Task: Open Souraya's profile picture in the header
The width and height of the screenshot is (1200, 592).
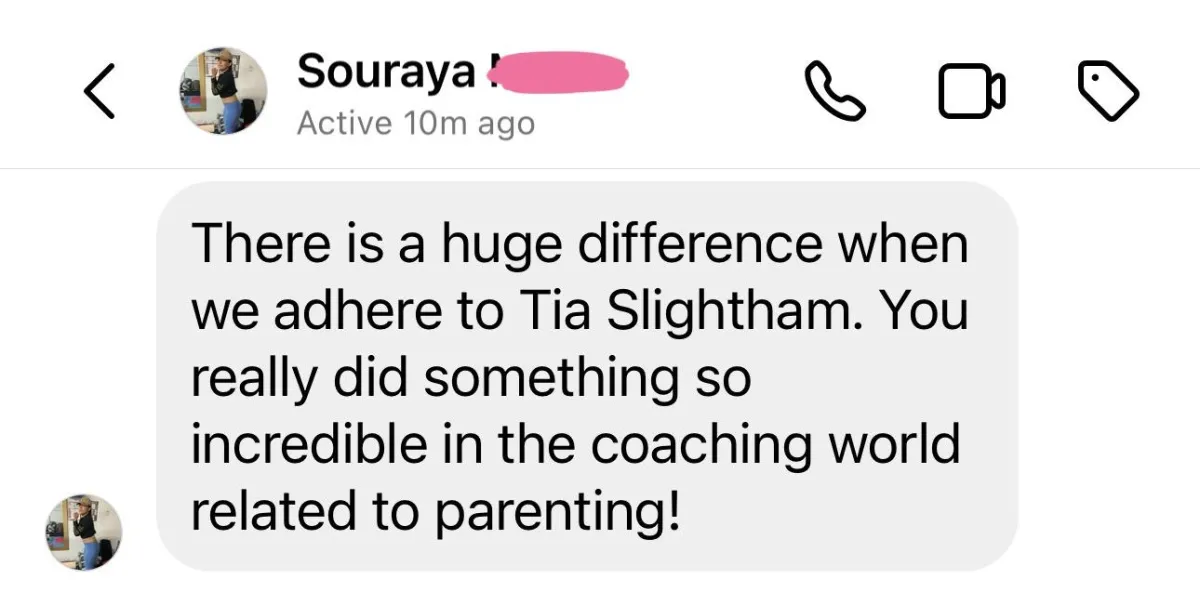Action: [x=222, y=91]
